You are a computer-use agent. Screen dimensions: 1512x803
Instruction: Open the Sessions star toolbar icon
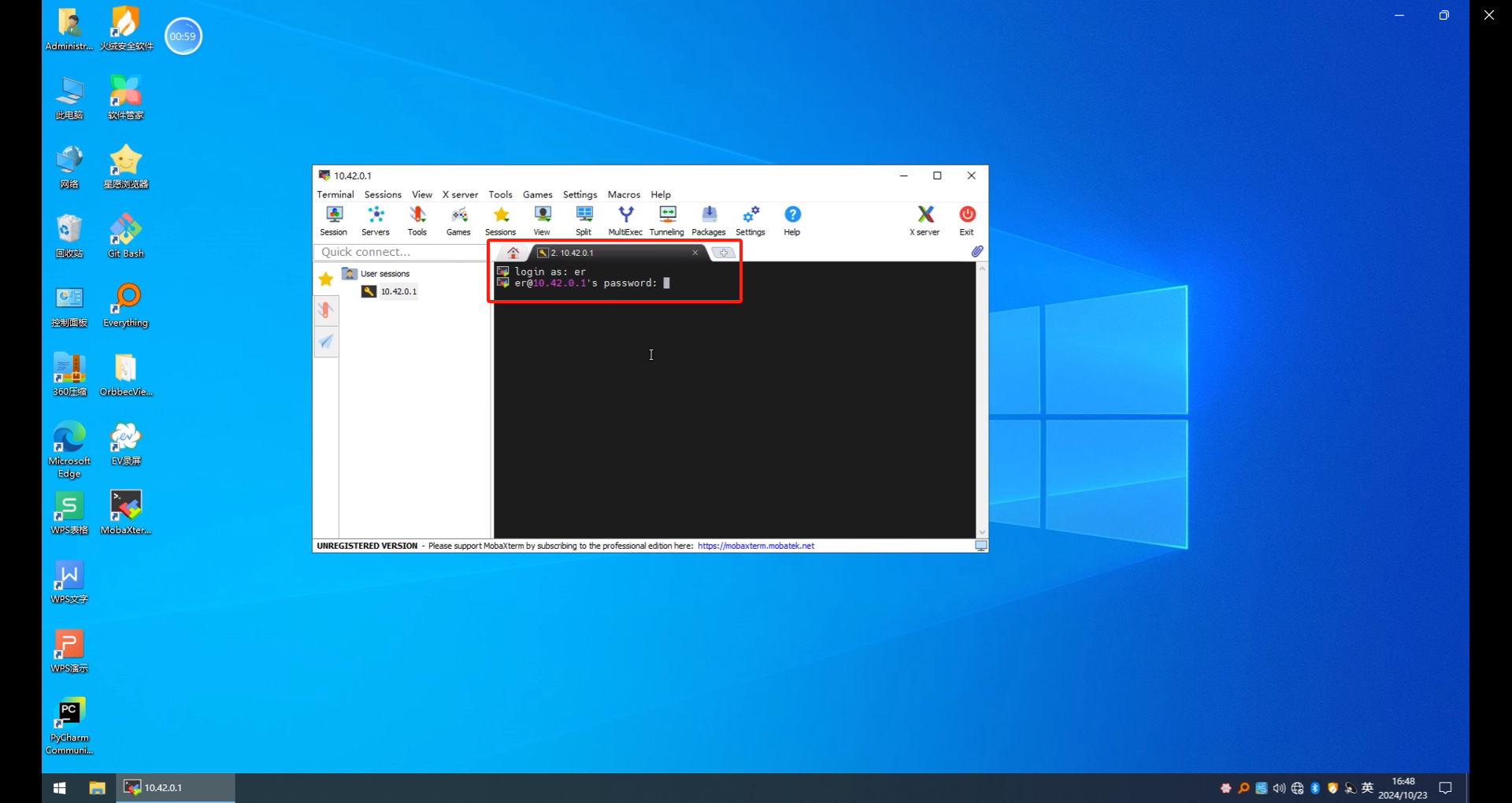501,220
